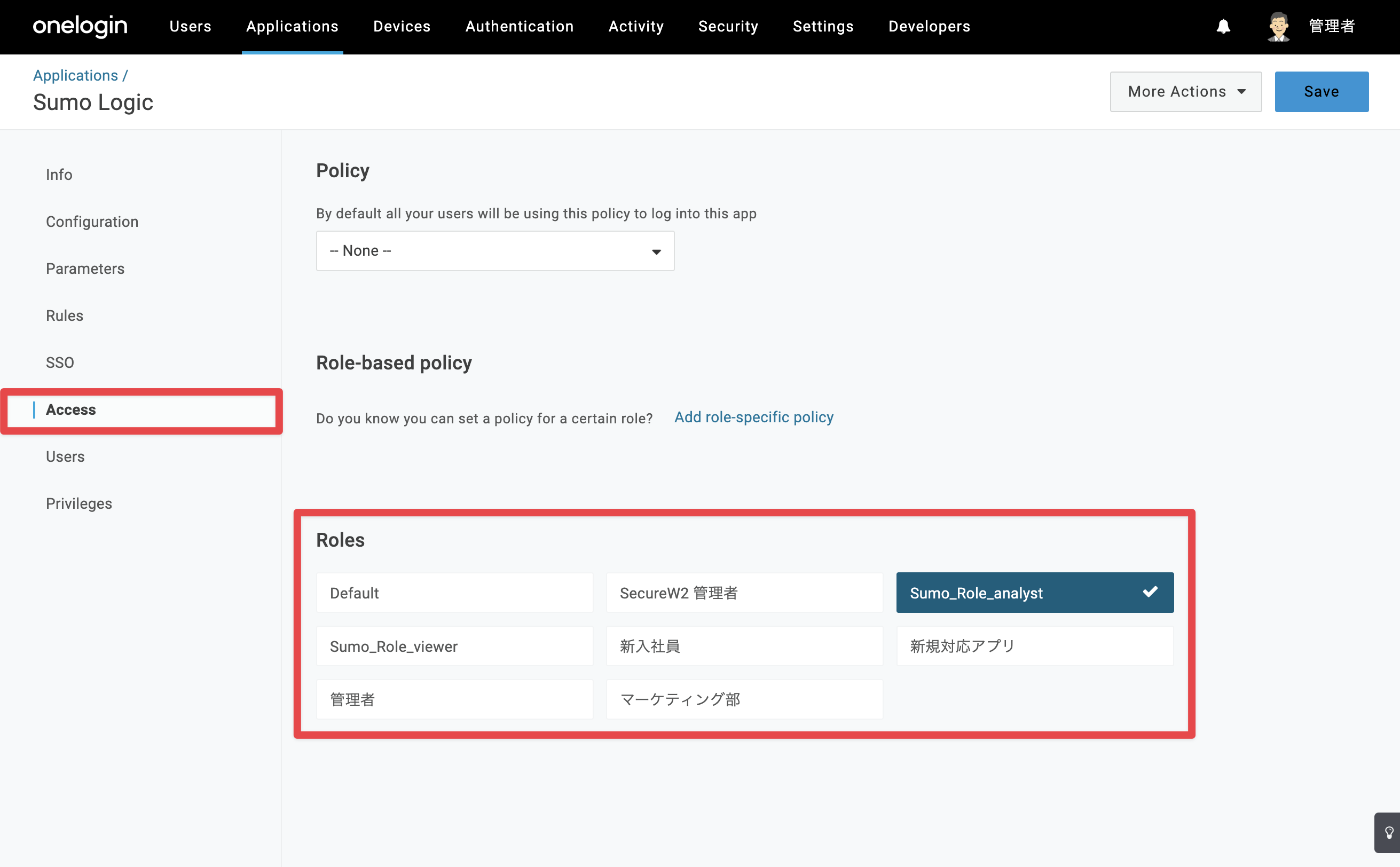
Task: Switch to the Info tab
Action: pos(59,175)
